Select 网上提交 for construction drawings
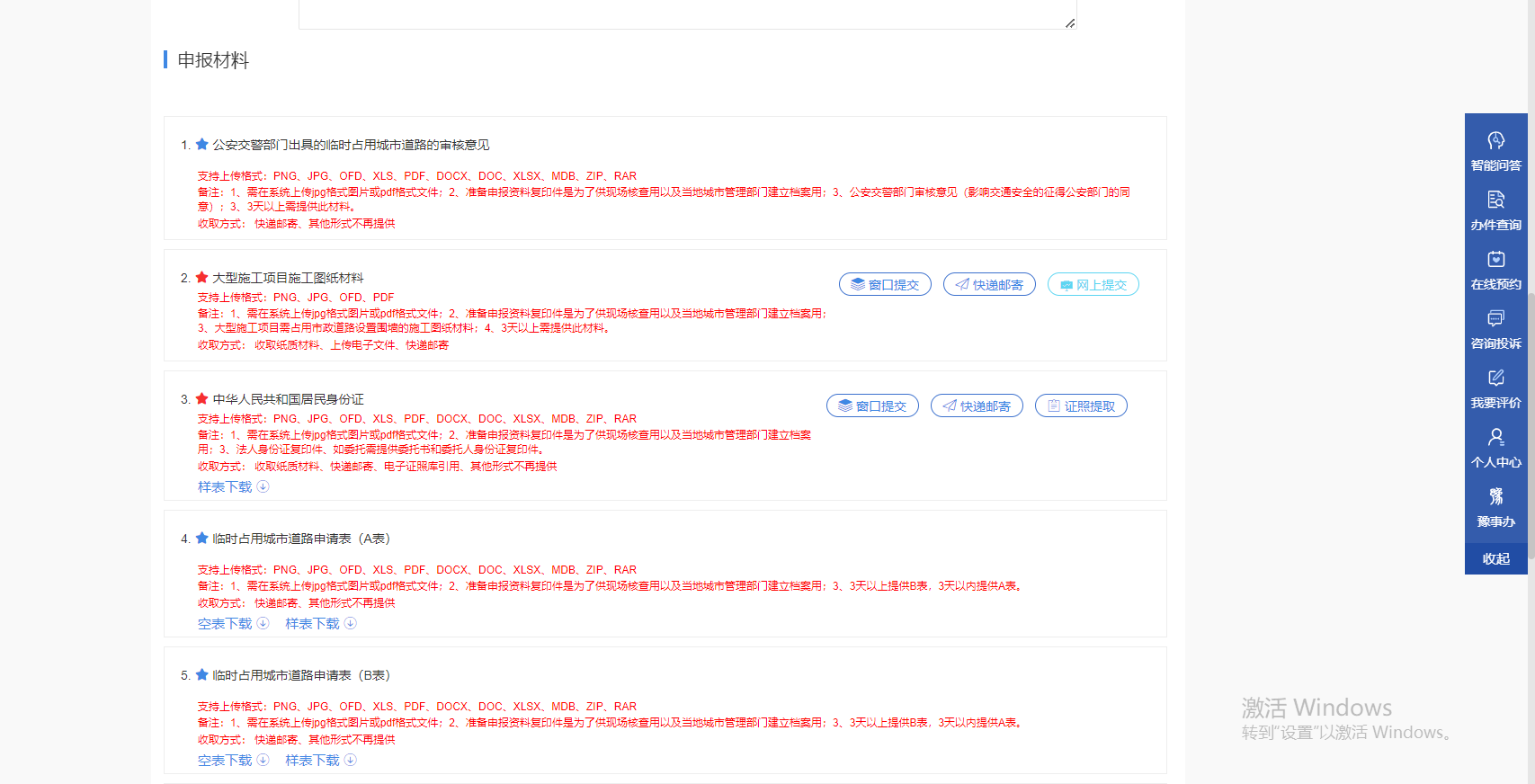This screenshot has width=1535, height=784. [1093, 285]
